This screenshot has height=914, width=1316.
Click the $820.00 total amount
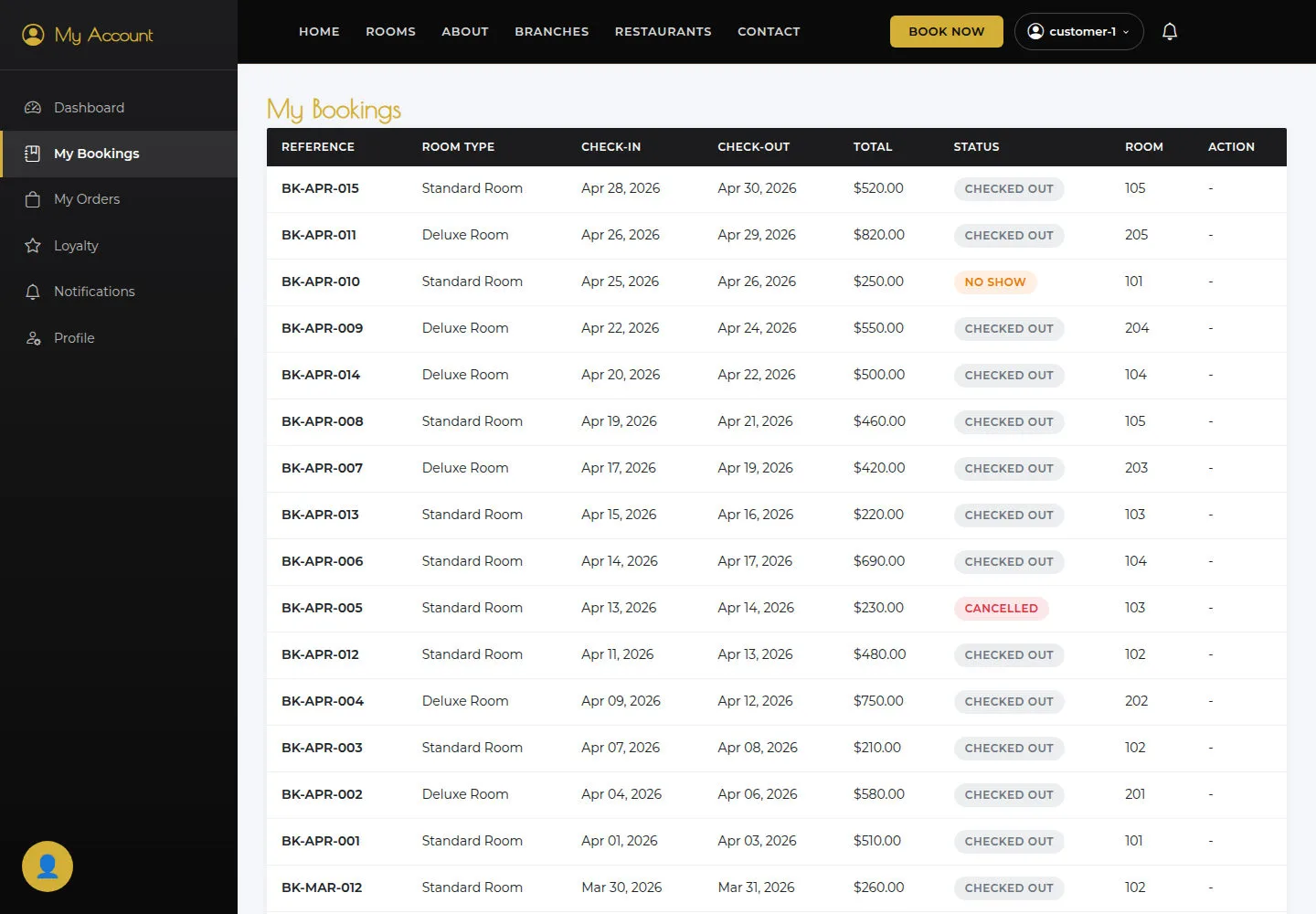(879, 235)
